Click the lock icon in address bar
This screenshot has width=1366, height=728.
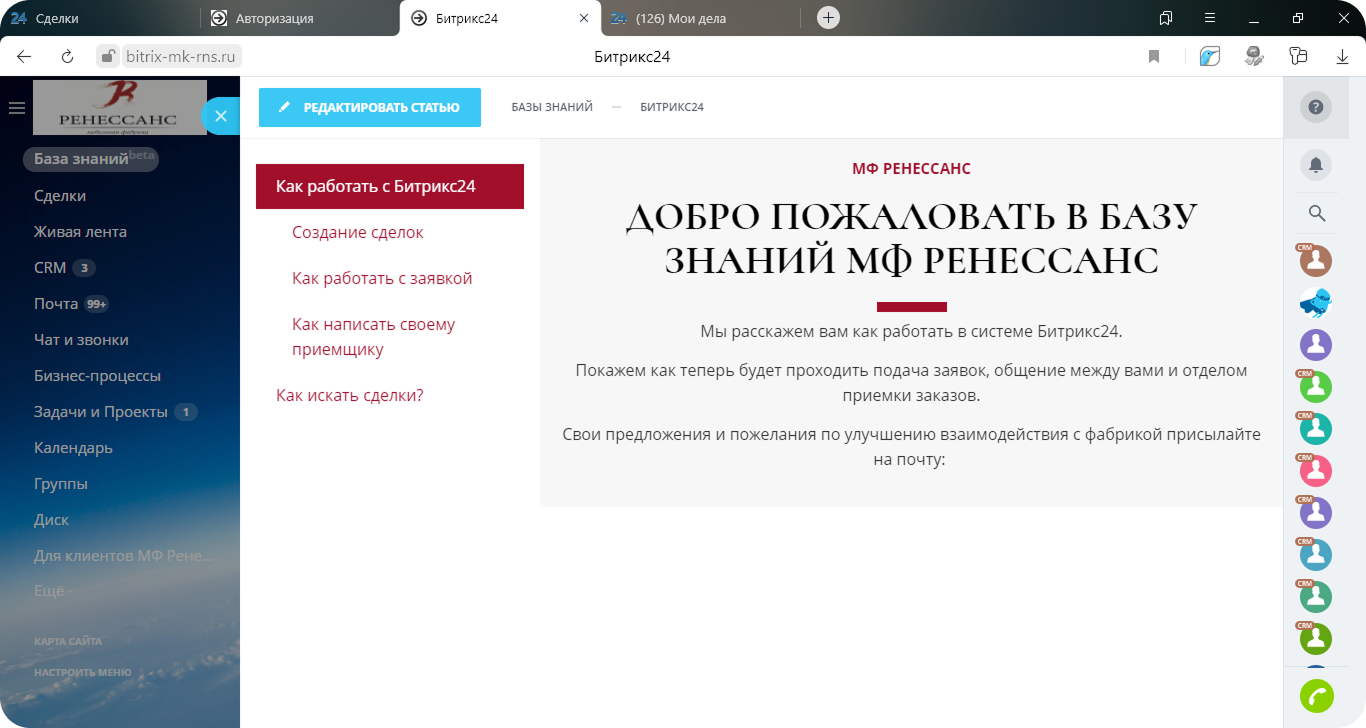[109, 56]
